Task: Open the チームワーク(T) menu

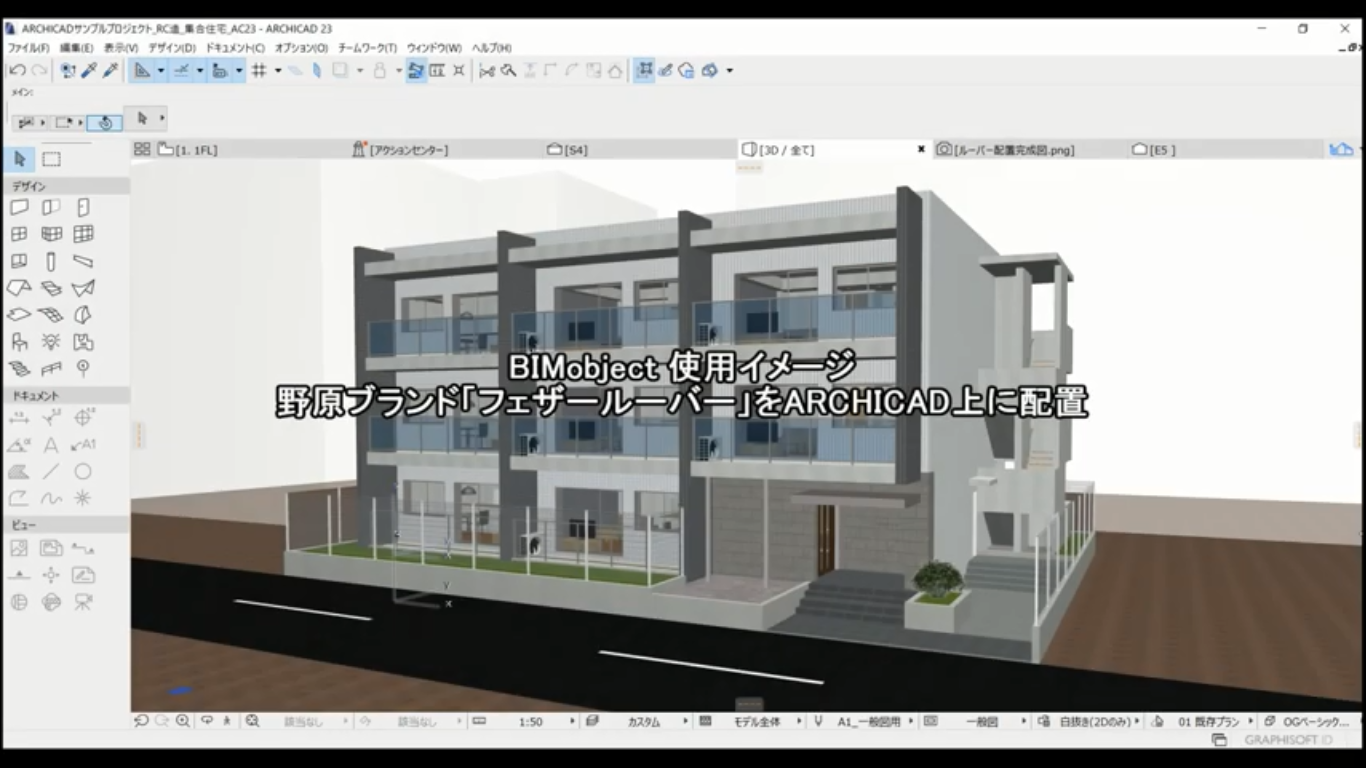Action: click(367, 48)
